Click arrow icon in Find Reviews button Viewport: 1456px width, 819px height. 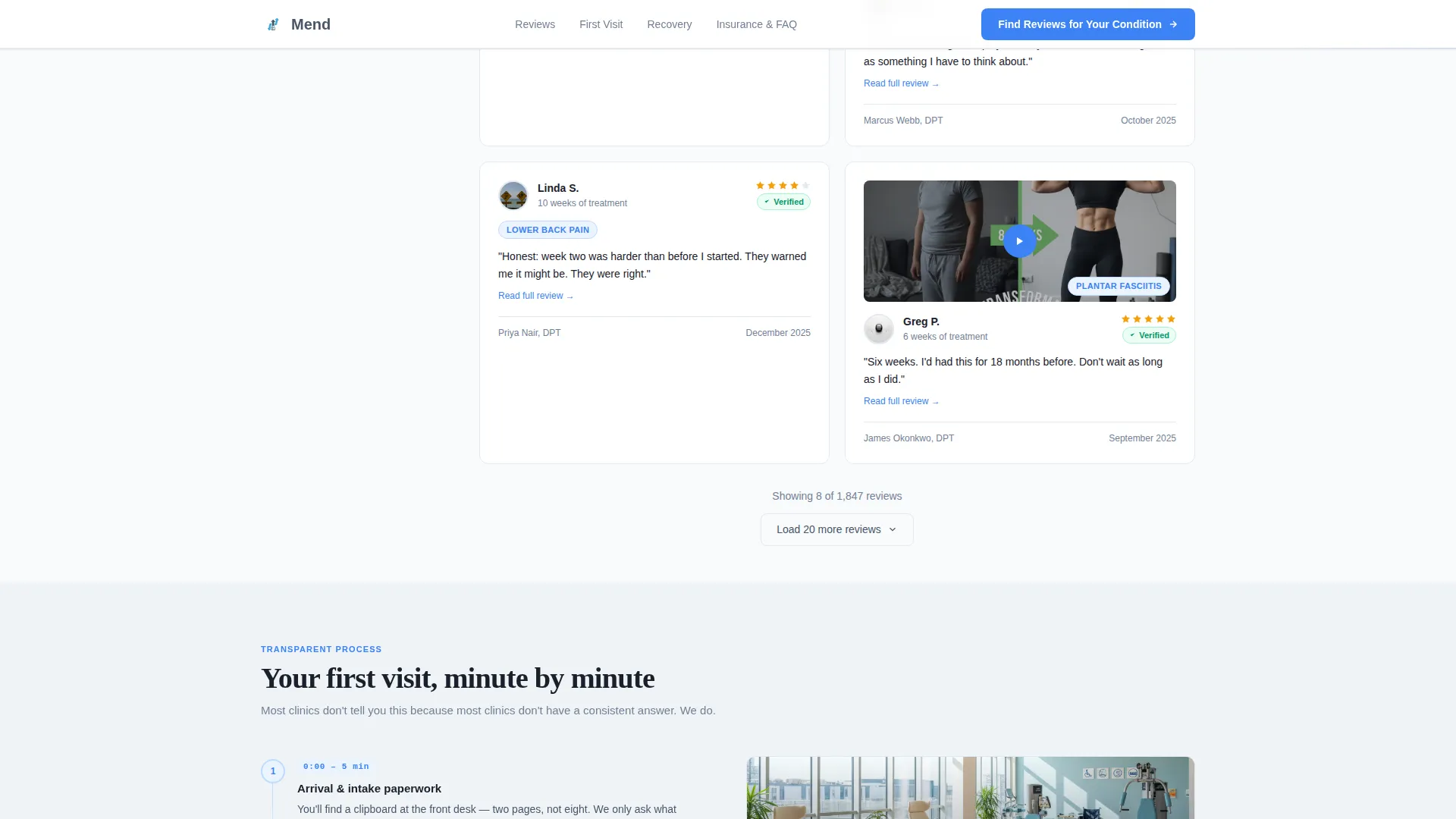coord(1173,24)
